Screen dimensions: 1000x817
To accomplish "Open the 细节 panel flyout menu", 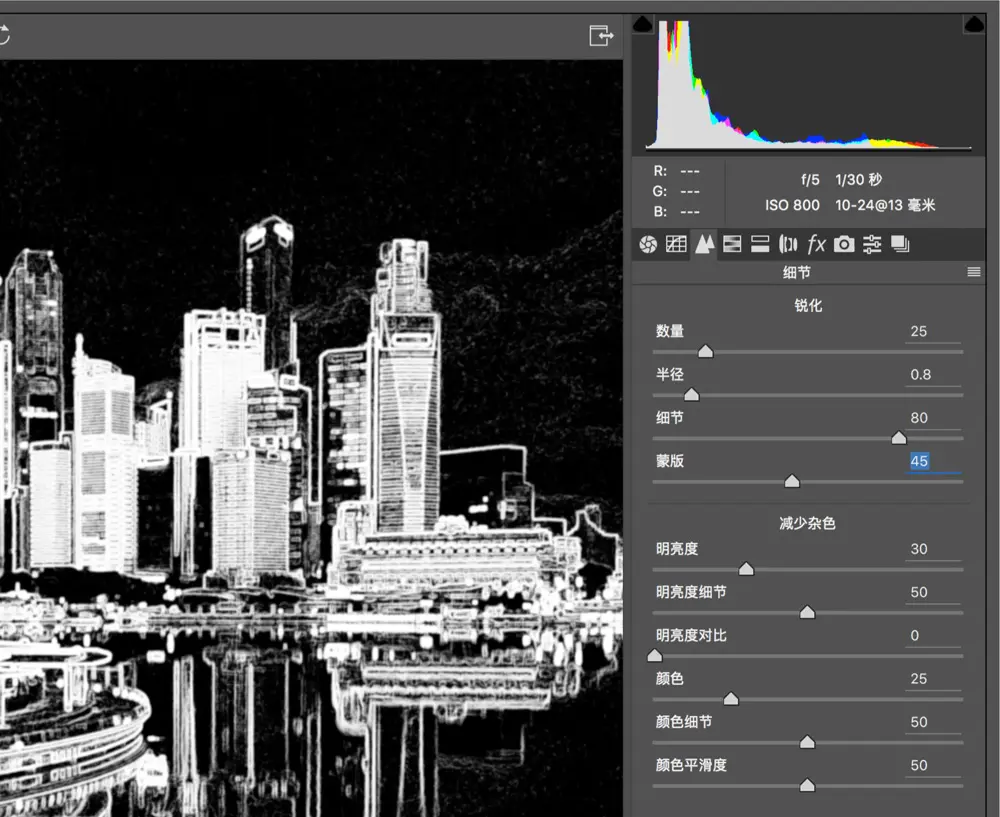I will (x=974, y=272).
